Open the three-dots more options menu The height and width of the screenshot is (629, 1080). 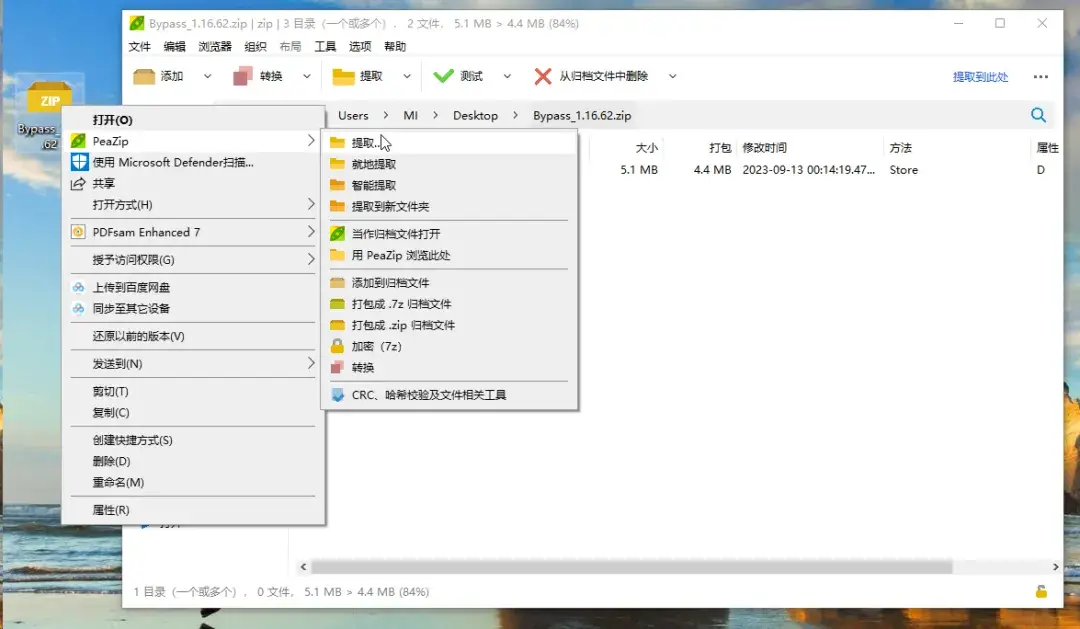coord(1041,76)
